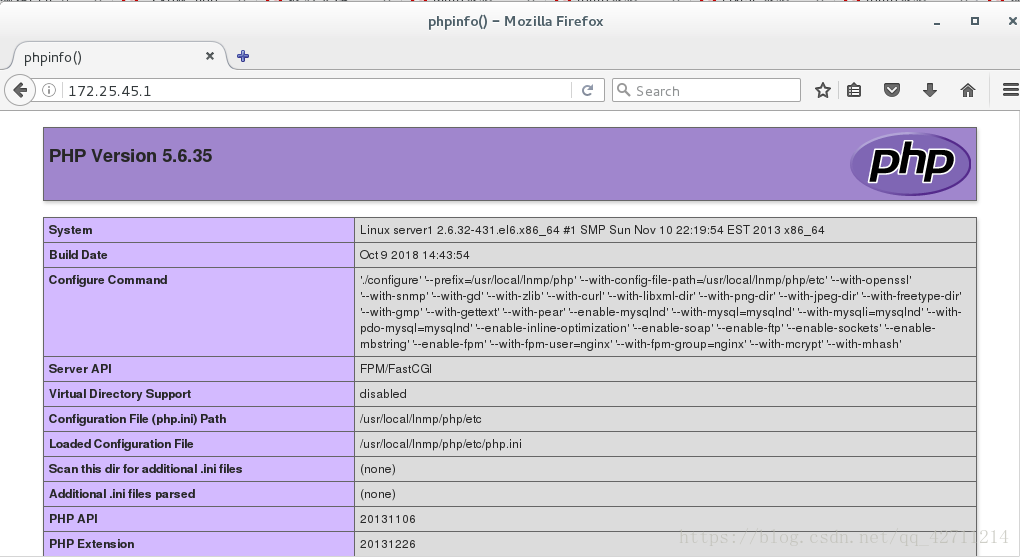Click the PHP logo in the header
1020x557 pixels.
[910, 164]
